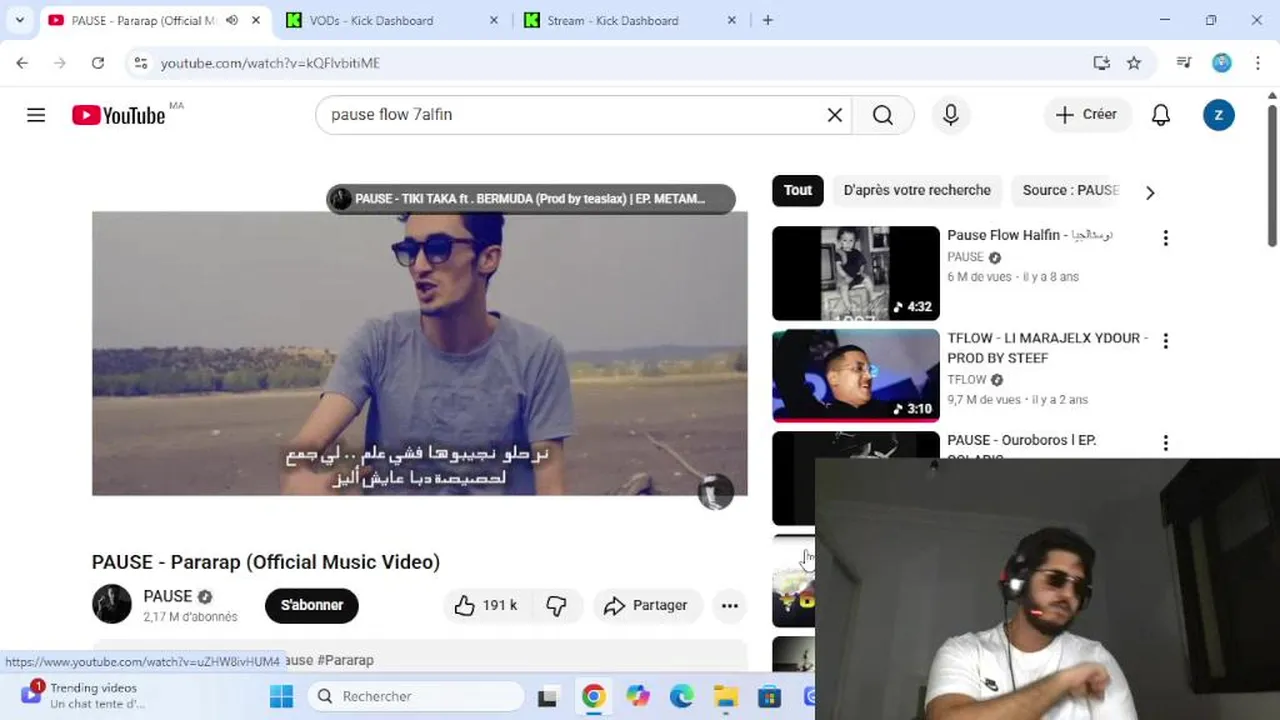Mute tab audio on PAUSE Pararap tab
The image size is (1280, 720).
[232, 20]
